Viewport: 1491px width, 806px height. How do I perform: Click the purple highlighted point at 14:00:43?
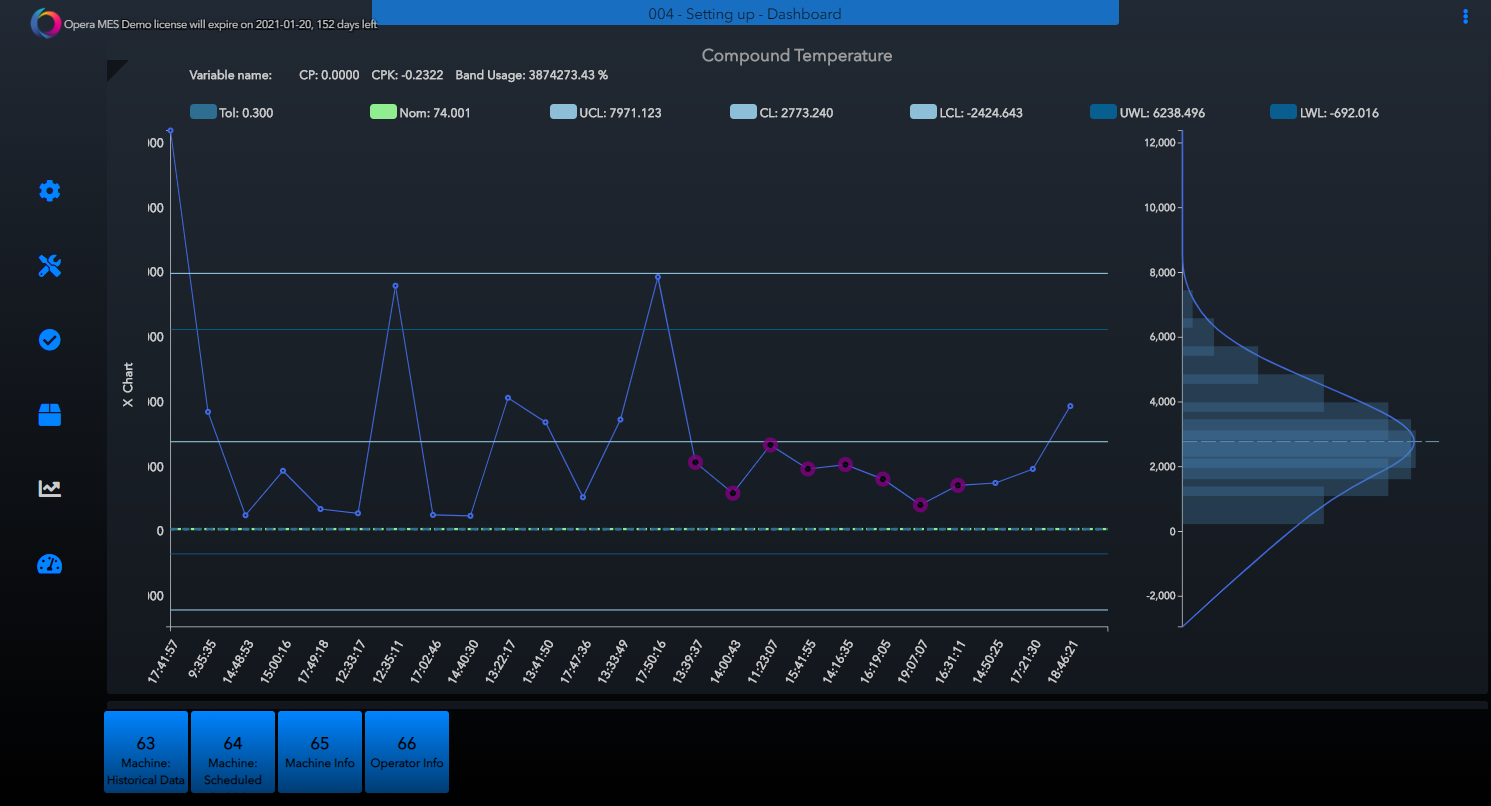pyautogui.click(x=733, y=493)
